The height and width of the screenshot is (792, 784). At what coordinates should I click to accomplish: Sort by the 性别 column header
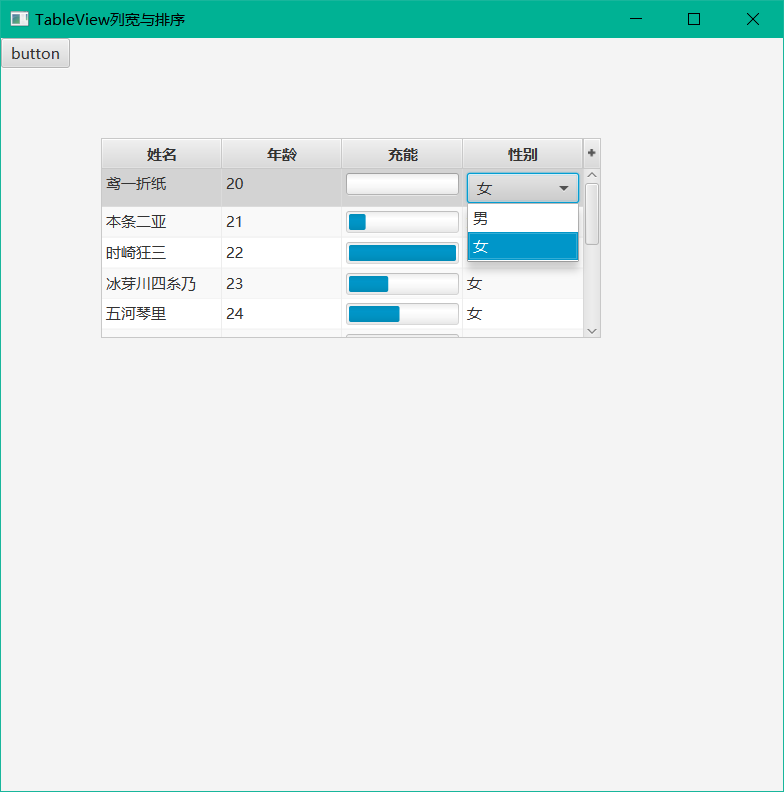[x=522, y=154]
